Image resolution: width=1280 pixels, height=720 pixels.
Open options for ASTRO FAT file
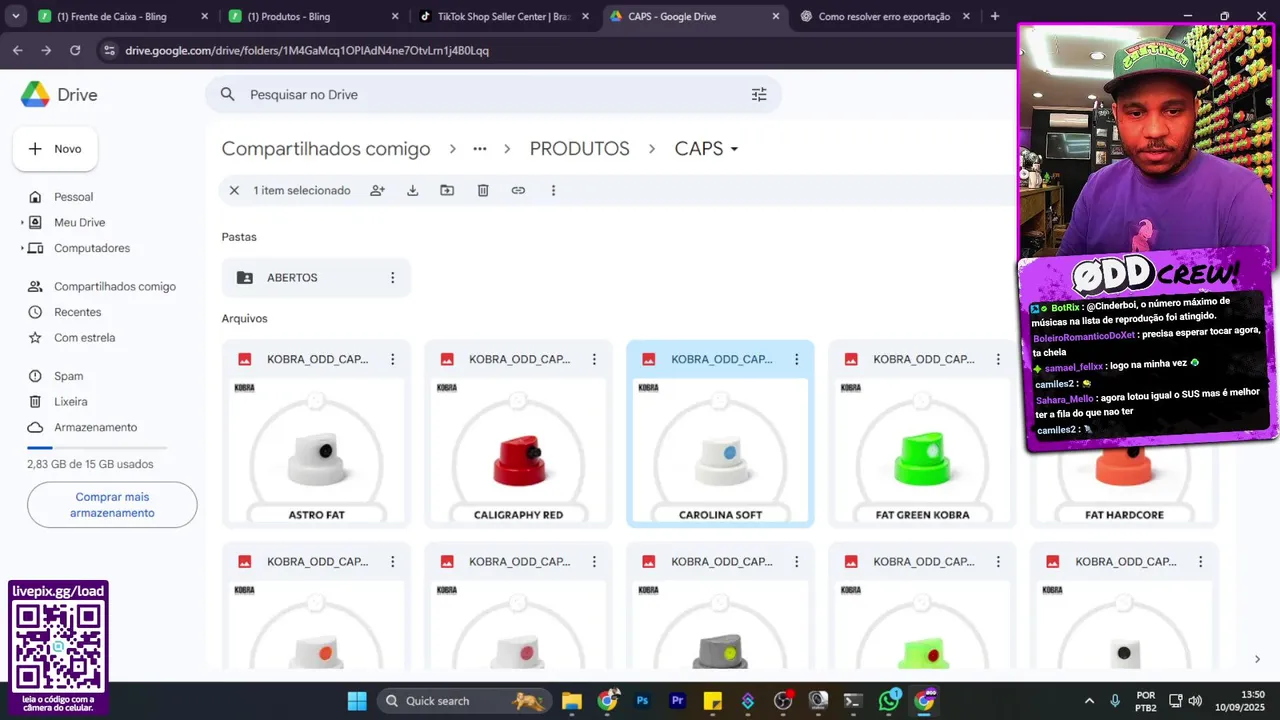[x=392, y=359]
